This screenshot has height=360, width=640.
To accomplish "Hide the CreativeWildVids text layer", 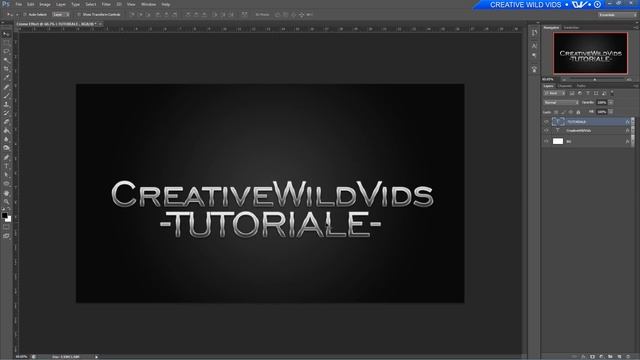I will (x=546, y=131).
